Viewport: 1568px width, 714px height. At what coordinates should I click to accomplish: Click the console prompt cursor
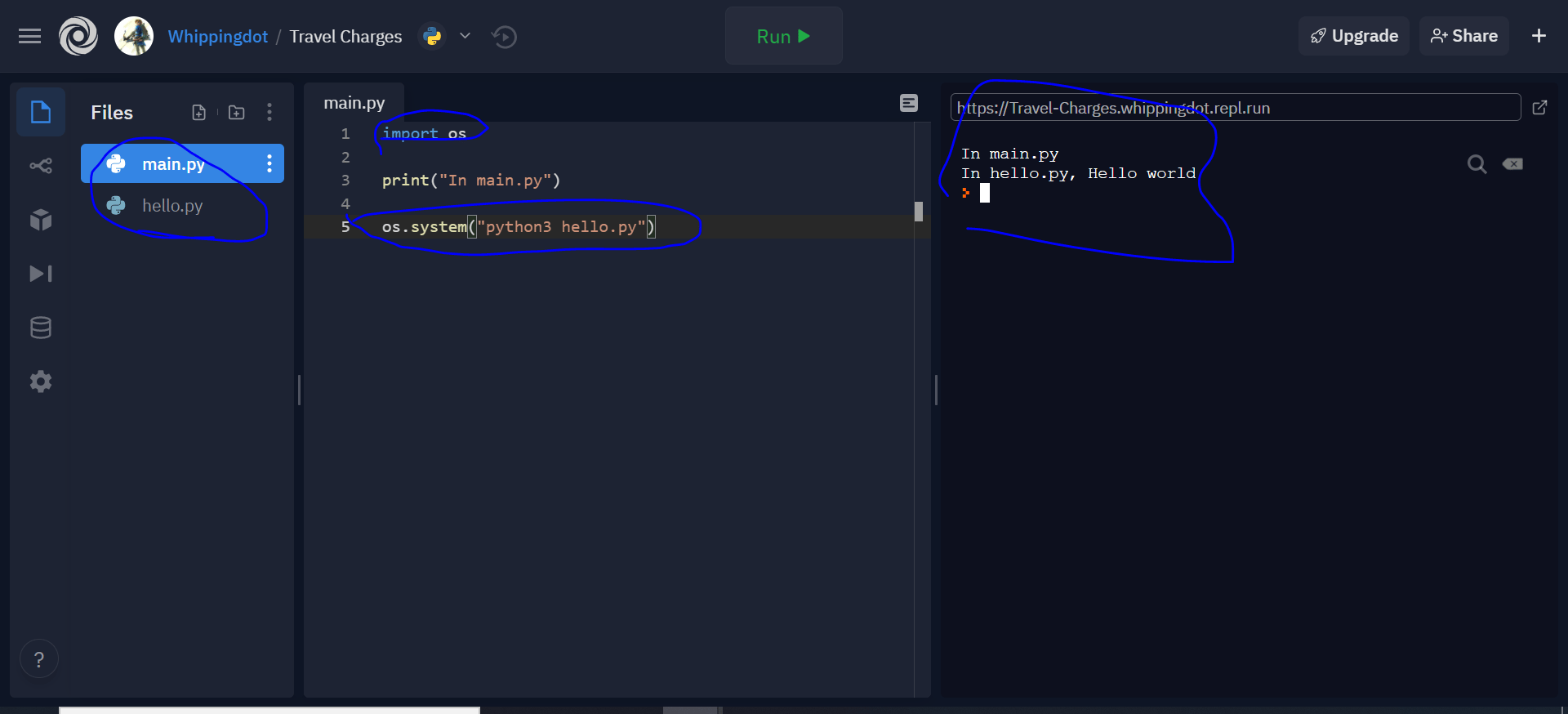985,193
